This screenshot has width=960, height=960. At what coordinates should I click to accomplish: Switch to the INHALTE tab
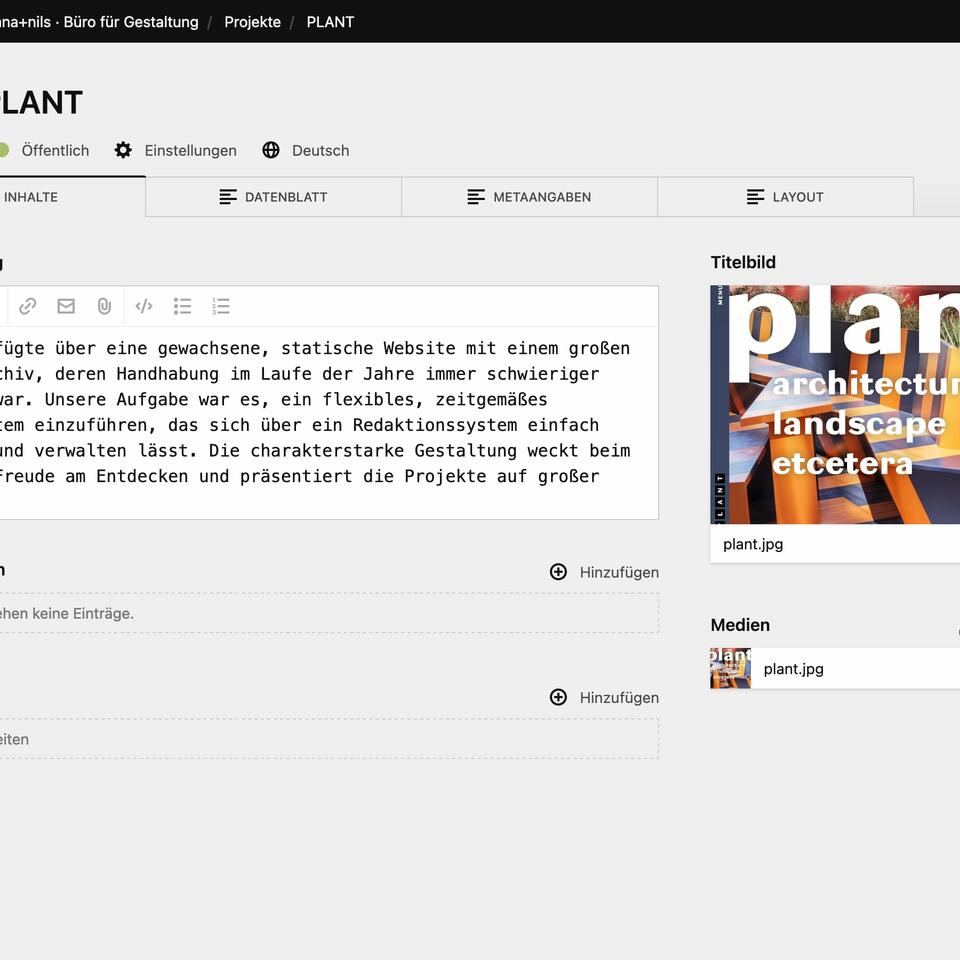(x=72, y=197)
